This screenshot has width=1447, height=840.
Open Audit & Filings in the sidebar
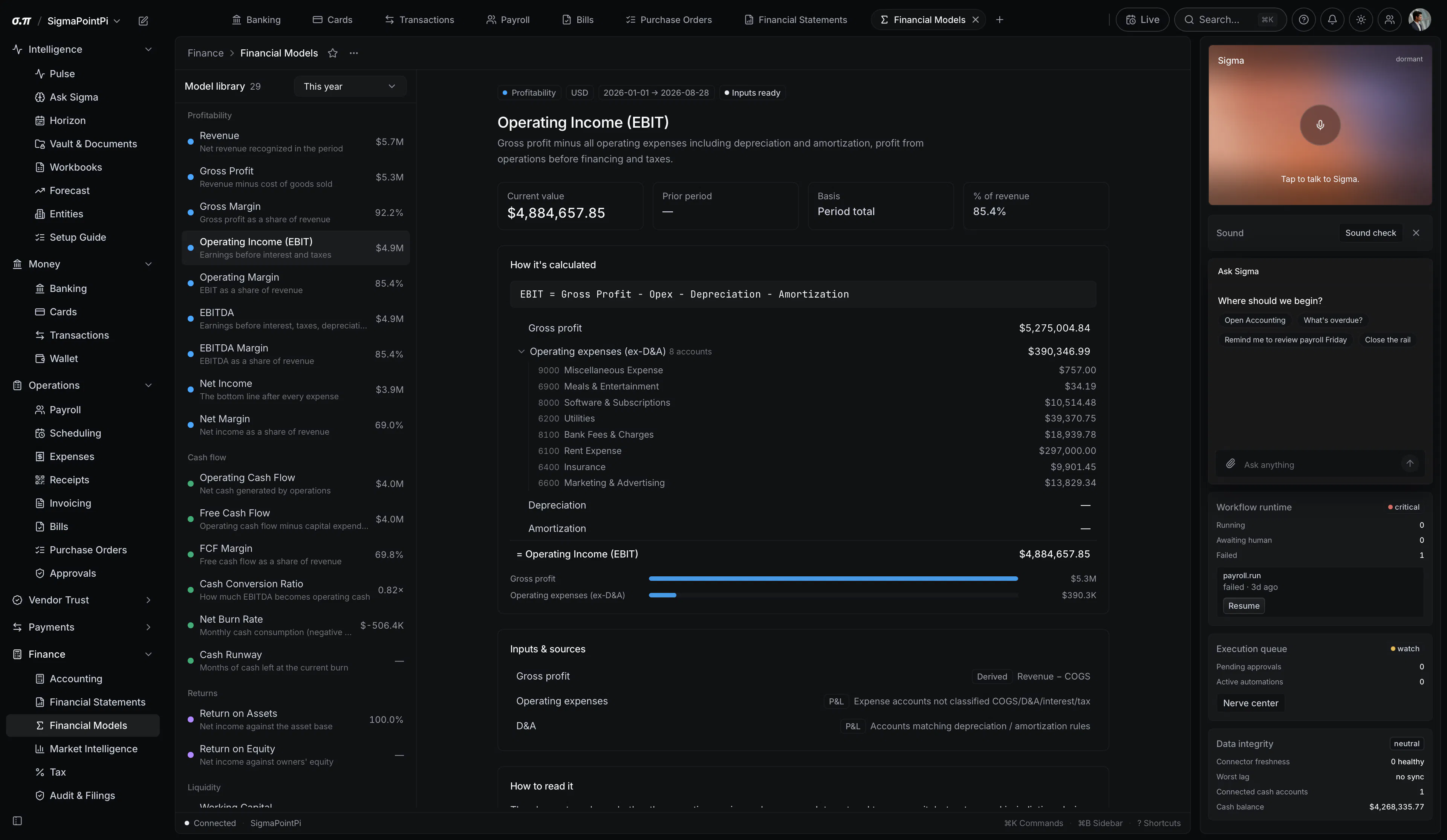coord(83,795)
